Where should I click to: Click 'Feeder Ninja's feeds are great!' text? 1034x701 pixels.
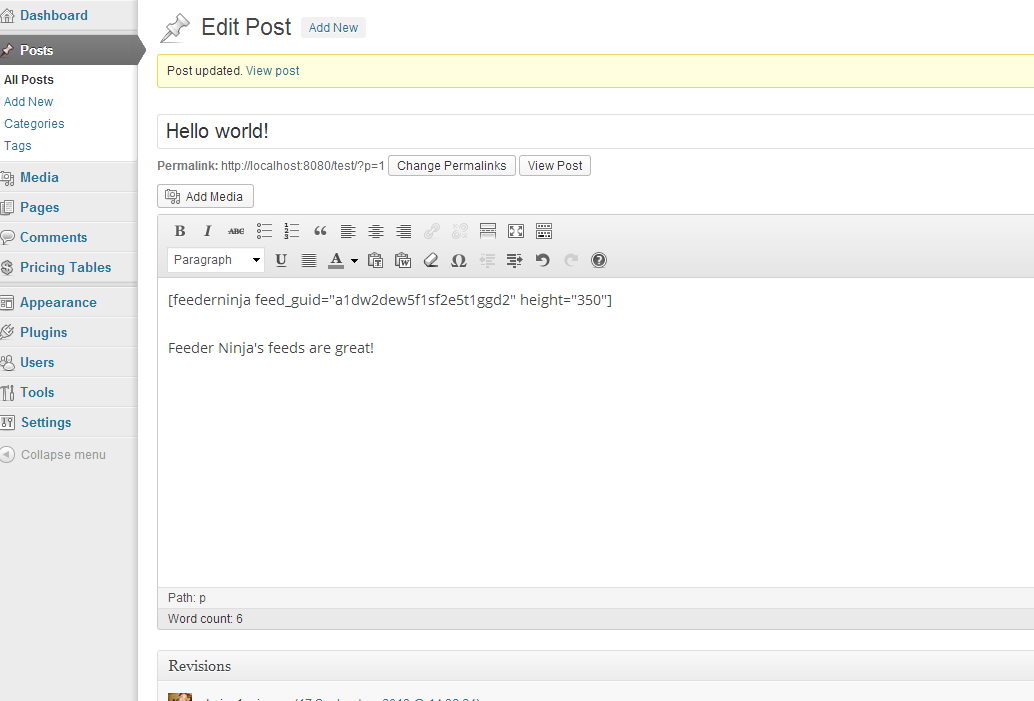point(271,348)
